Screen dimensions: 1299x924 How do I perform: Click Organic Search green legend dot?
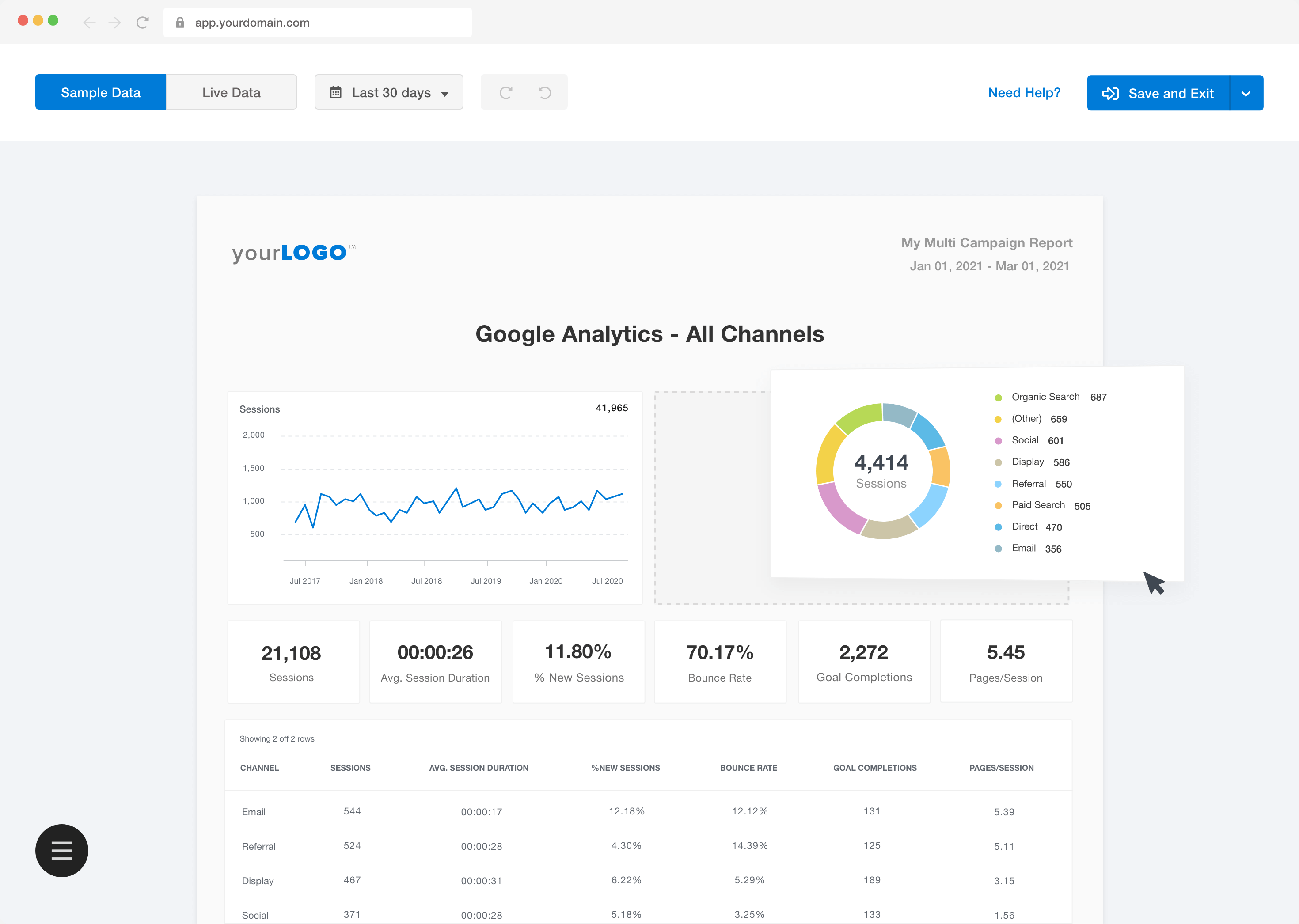[x=998, y=398]
